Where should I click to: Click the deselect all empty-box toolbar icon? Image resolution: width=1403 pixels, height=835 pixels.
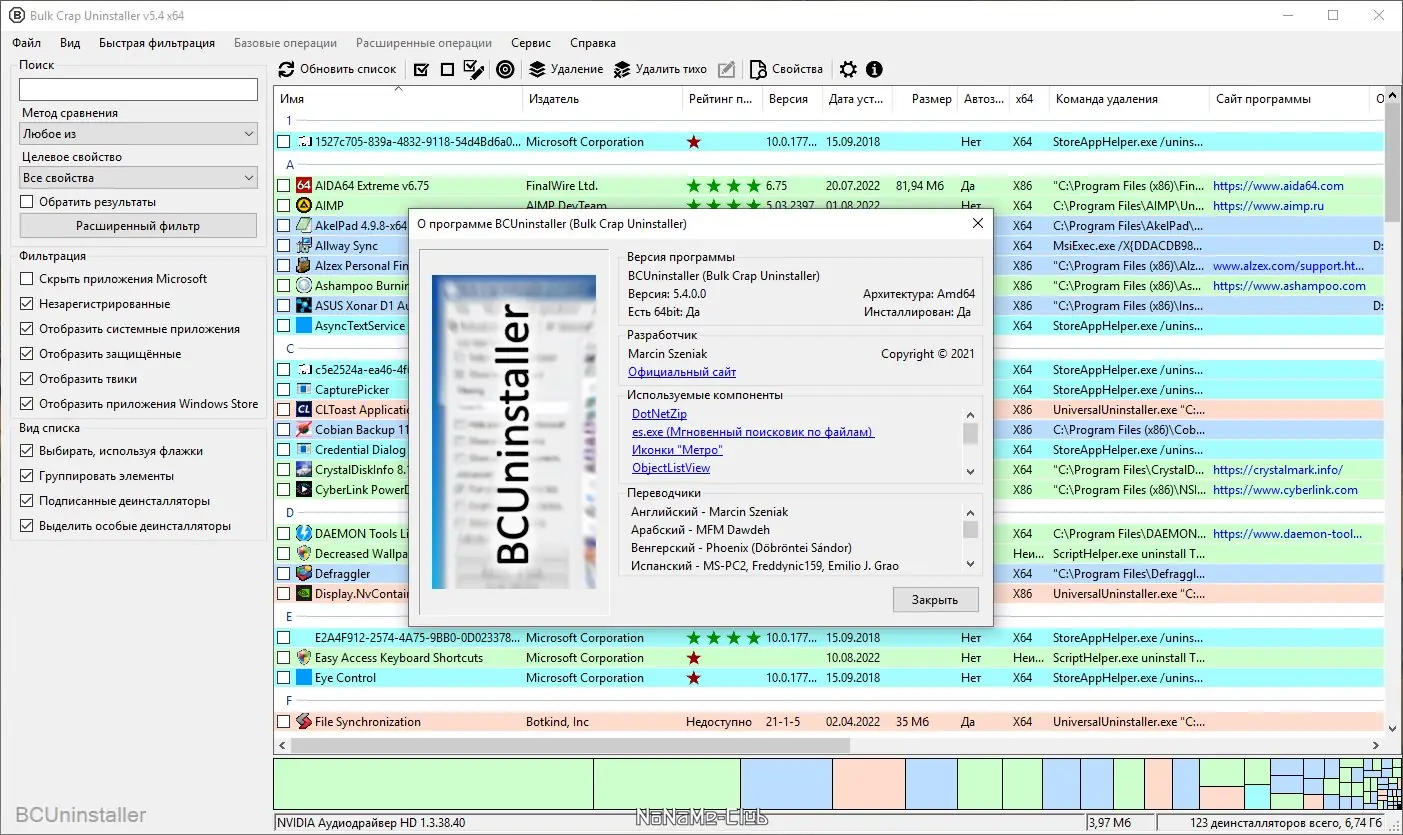pos(447,69)
